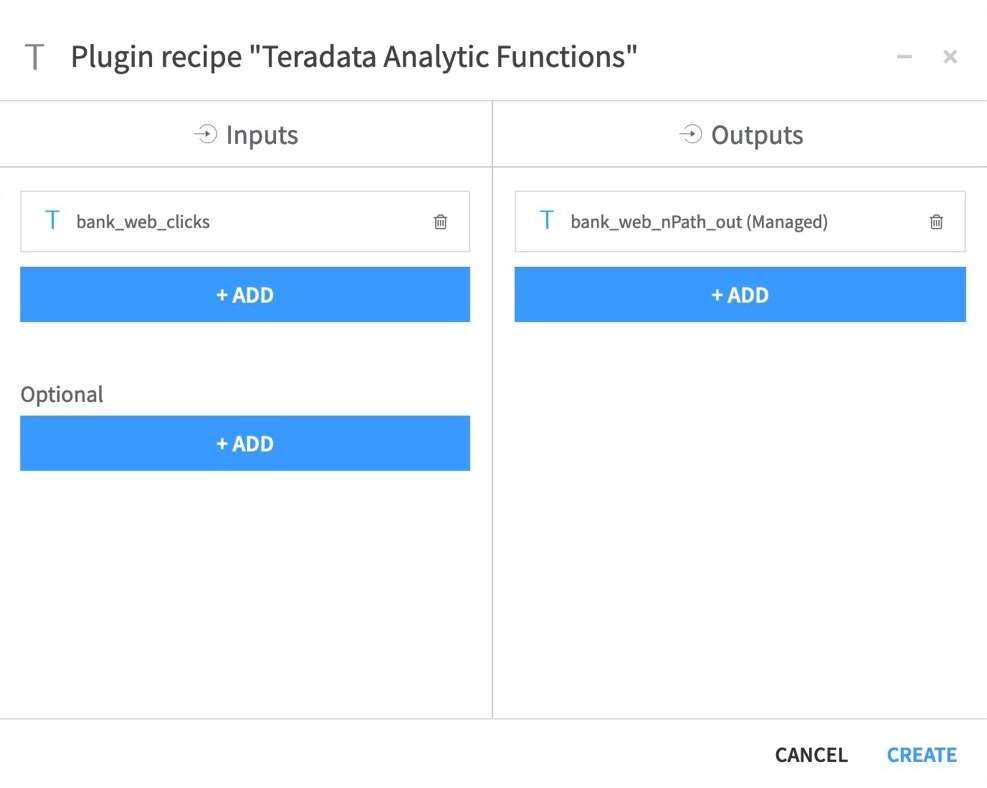Delete the bank_web_nPath_out output via trash icon
987x788 pixels.
[936, 222]
